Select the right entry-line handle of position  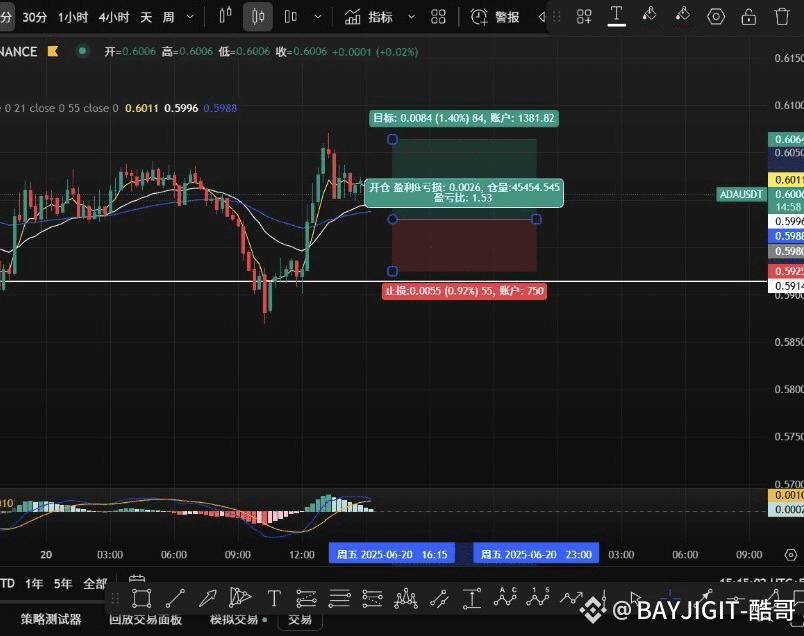click(536, 220)
